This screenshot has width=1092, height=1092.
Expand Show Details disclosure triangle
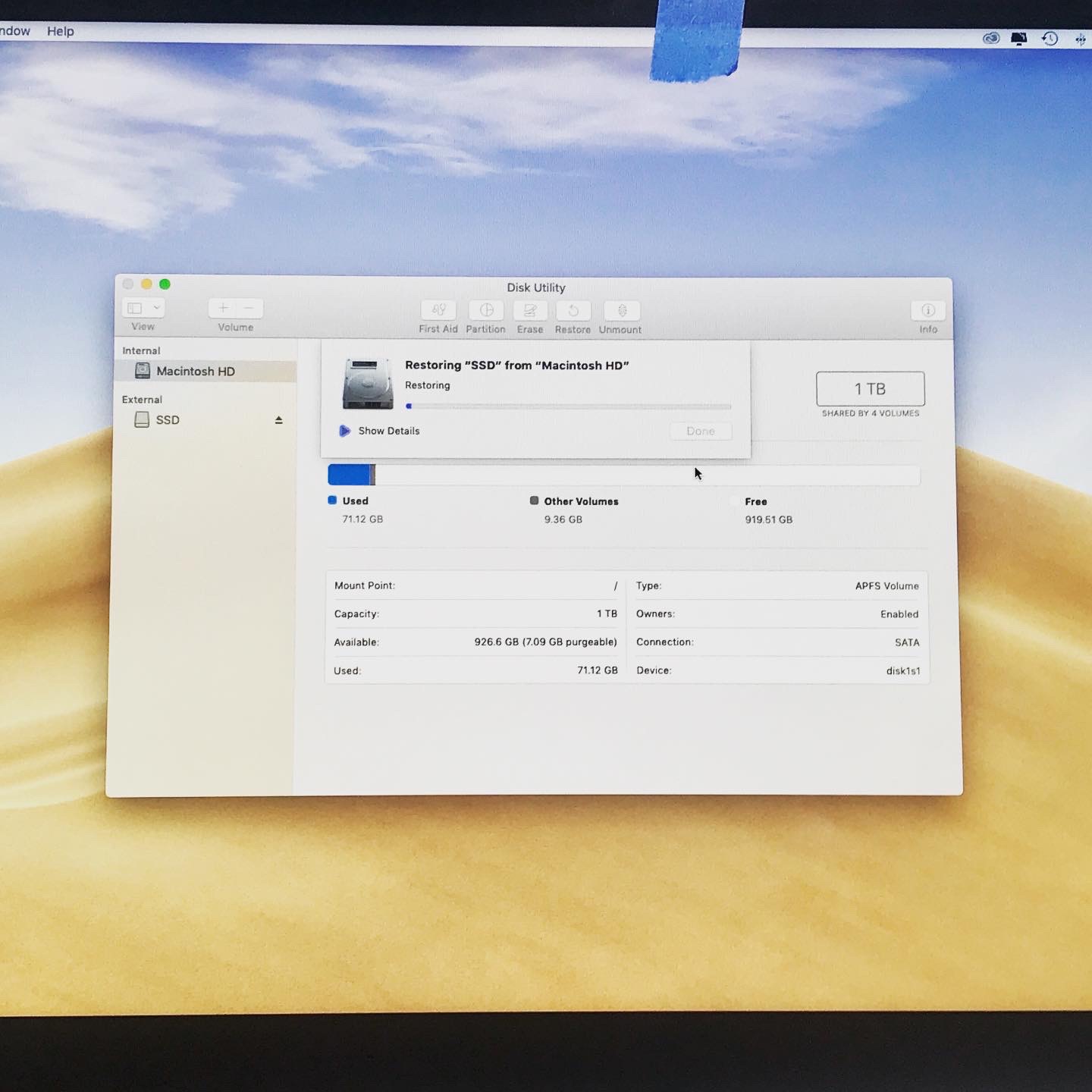345,431
